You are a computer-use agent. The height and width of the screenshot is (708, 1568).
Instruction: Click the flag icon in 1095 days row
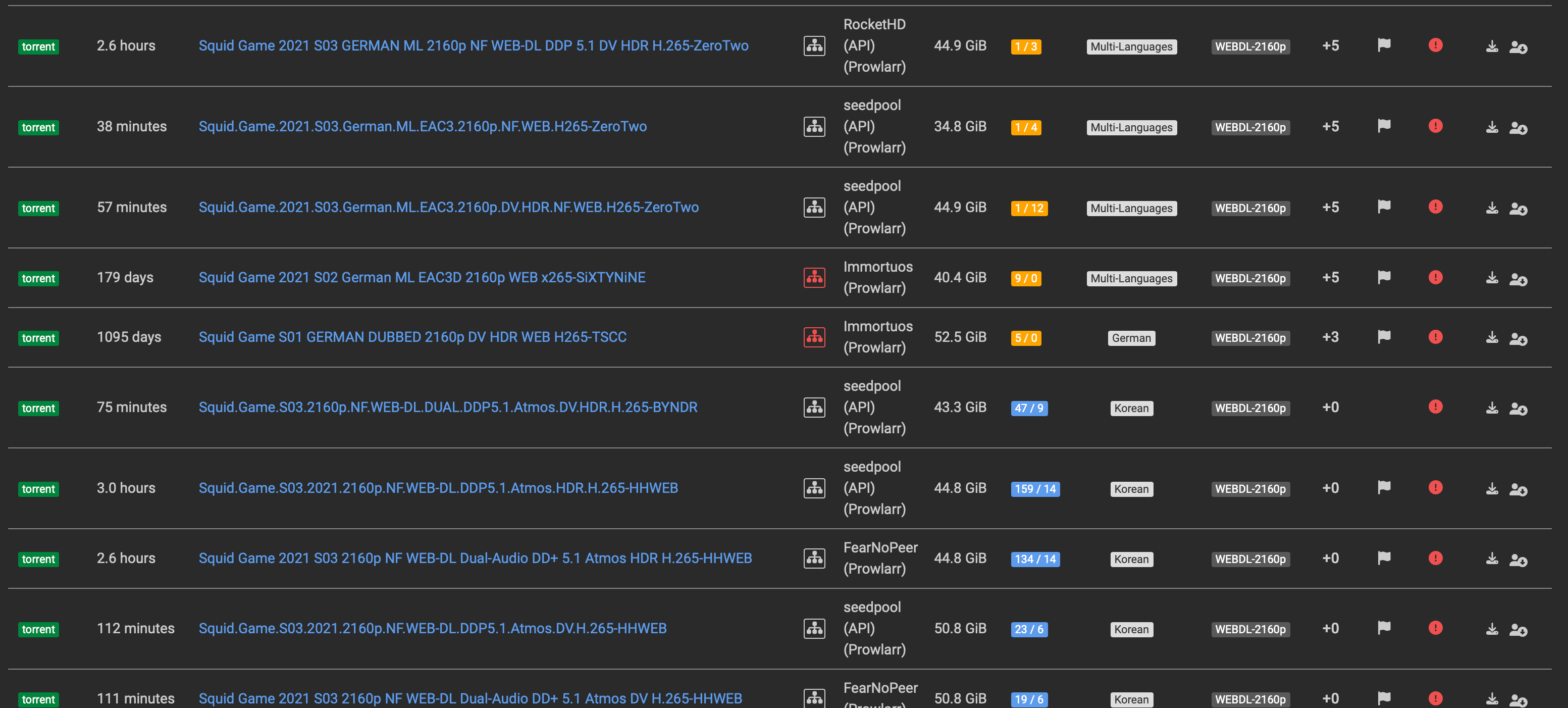(x=1384, y=337)
